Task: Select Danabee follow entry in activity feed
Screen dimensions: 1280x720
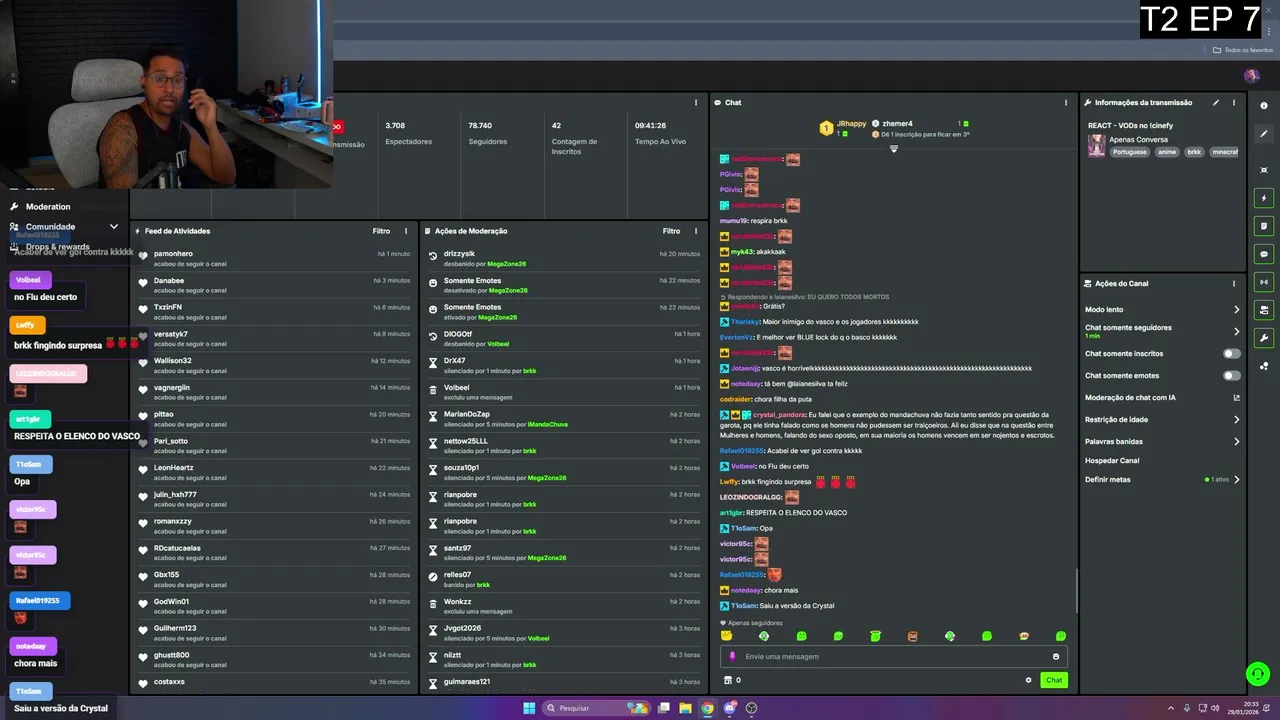Action: point(272,285)
